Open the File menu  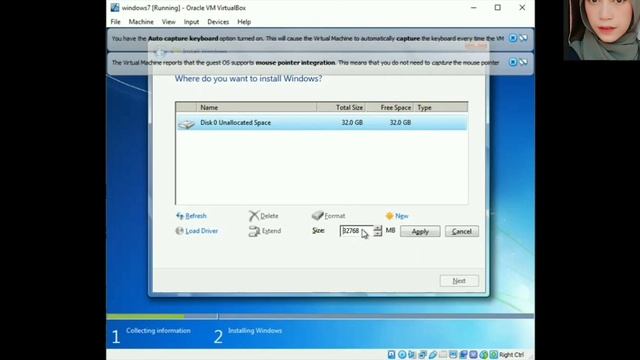pos(116,22)
